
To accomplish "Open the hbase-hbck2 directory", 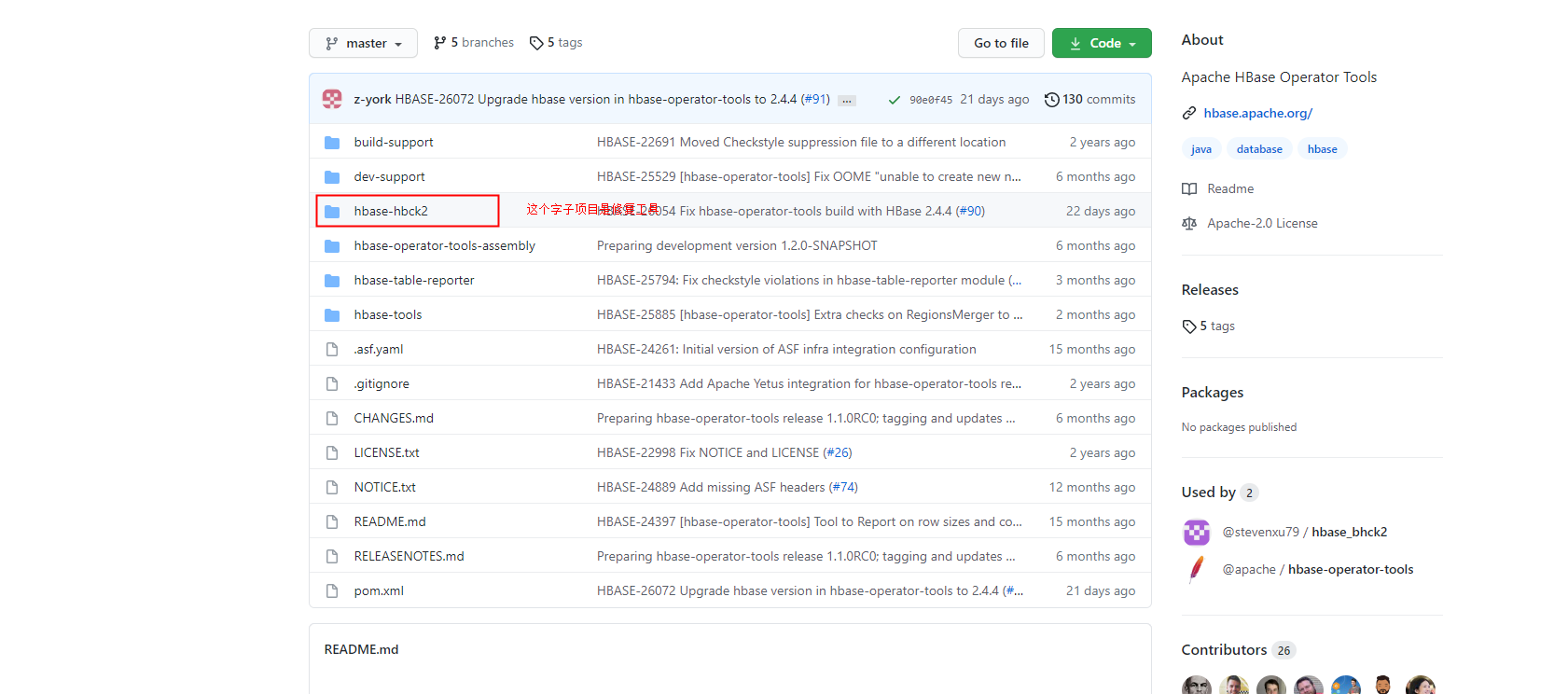I will click(391, 211).
